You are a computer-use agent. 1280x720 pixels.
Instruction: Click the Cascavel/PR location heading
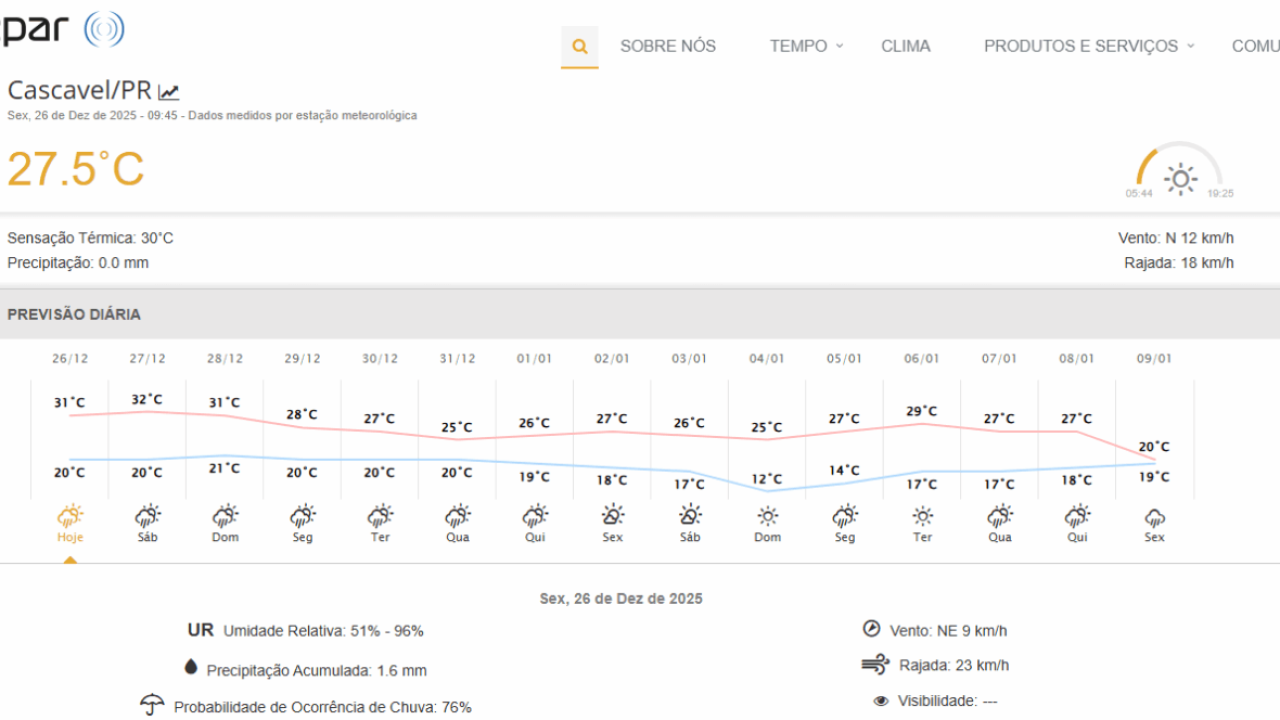(x=78, y=89)
